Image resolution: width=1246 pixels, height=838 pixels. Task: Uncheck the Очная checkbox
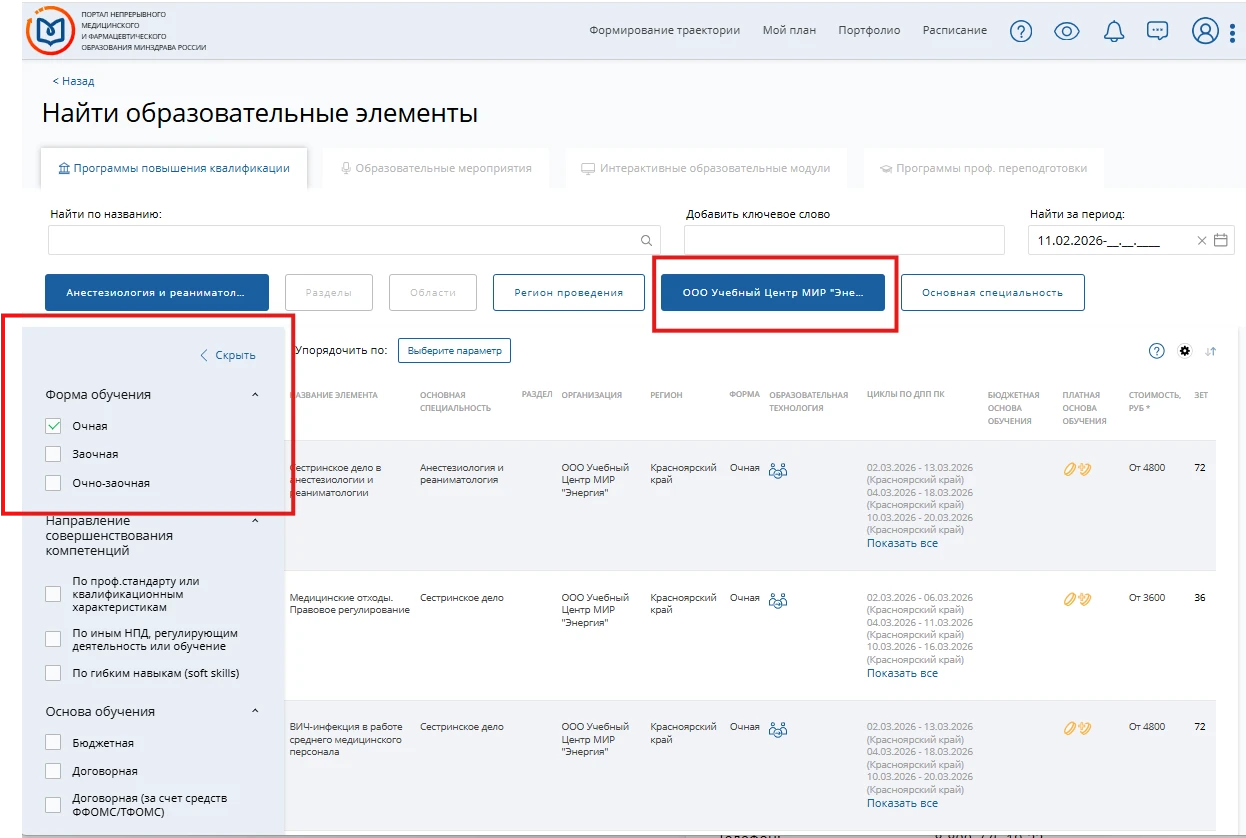click(54, 426)
